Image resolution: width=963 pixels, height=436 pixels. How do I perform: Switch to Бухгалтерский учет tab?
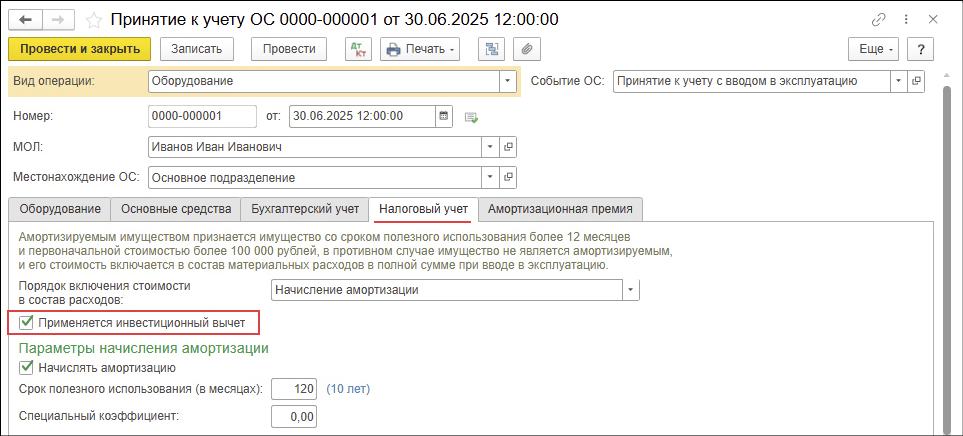tap(304, 209)
